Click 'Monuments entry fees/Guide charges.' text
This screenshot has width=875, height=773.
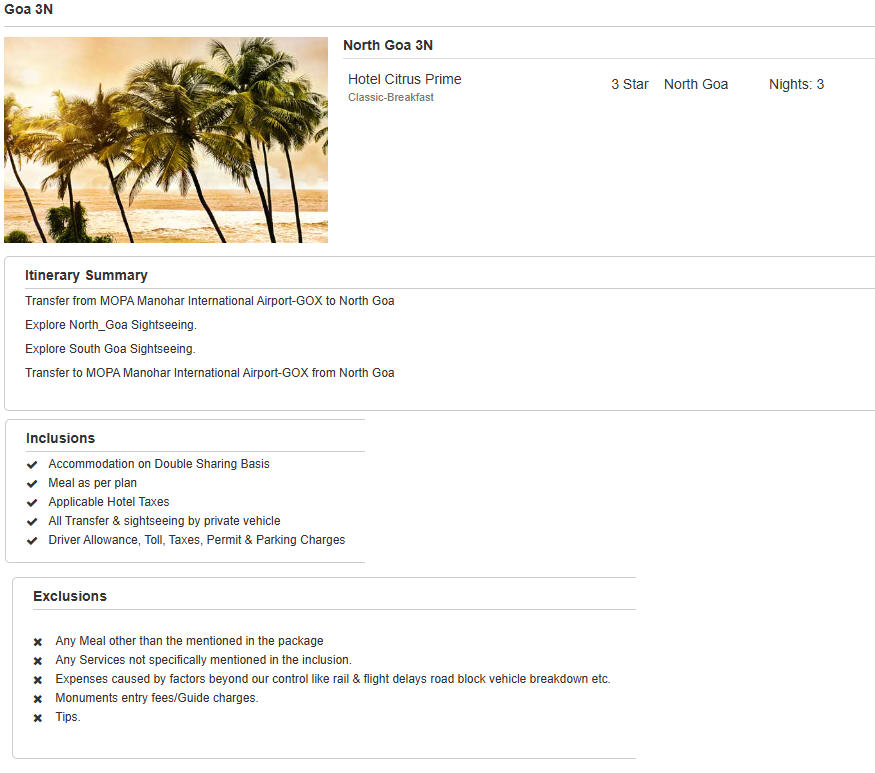(157, 698)
